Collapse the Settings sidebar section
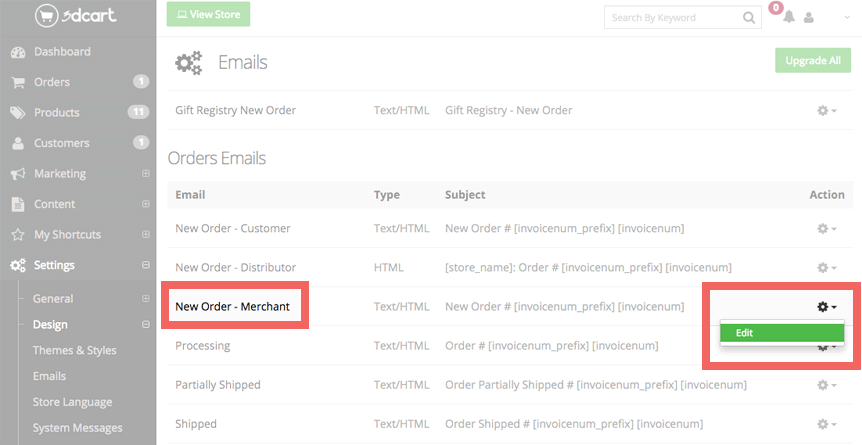The width and height of the screenshot is (862, 445). pyautogui.click(x=146, y=265)
